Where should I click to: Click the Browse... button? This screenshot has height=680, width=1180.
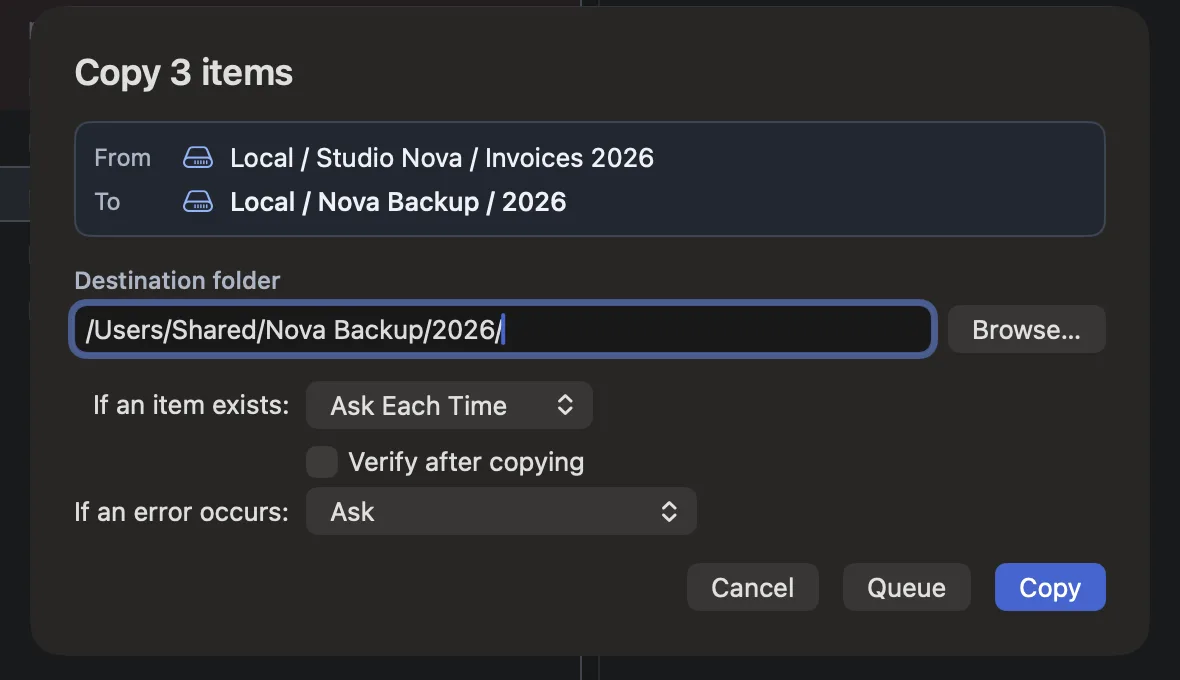1026,329
